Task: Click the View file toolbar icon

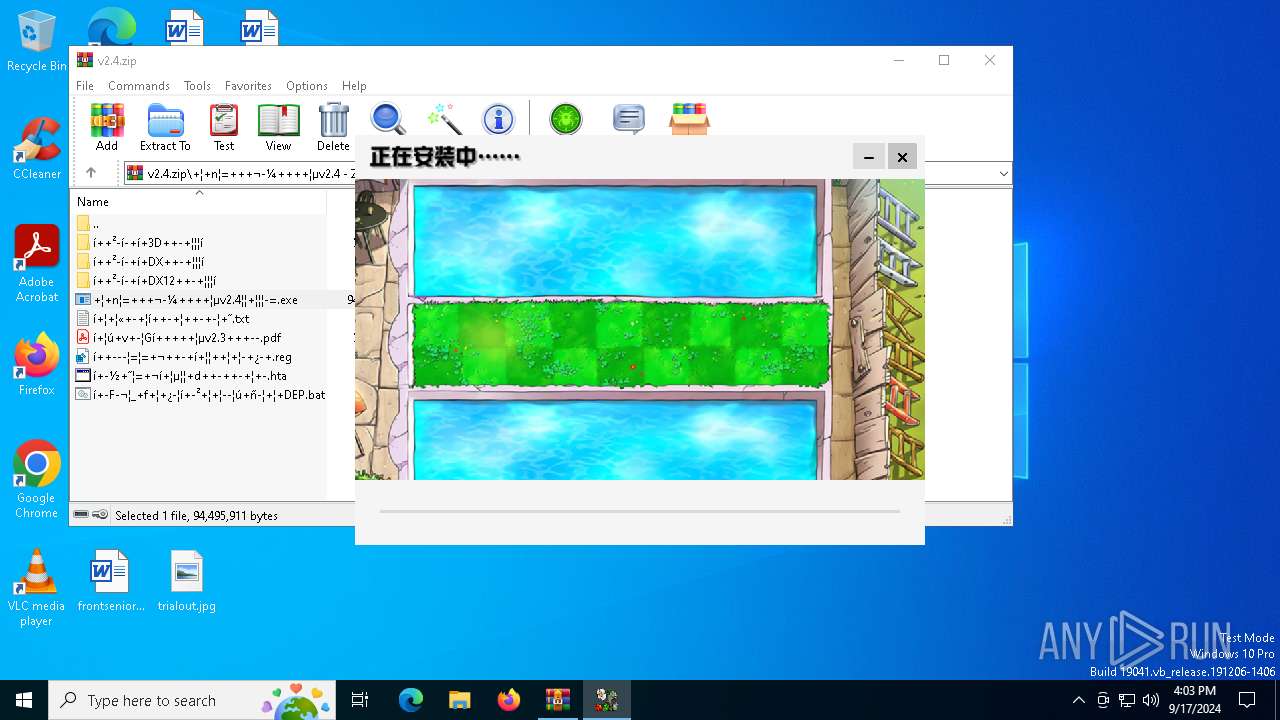Action: 278,126
